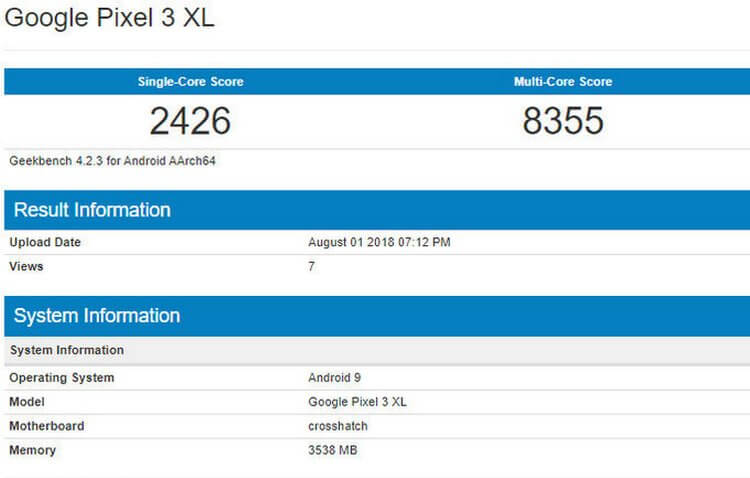Screen dimensions: 750x478
Task: Click the Upload Date label
Action: click(x=45, y=242)
